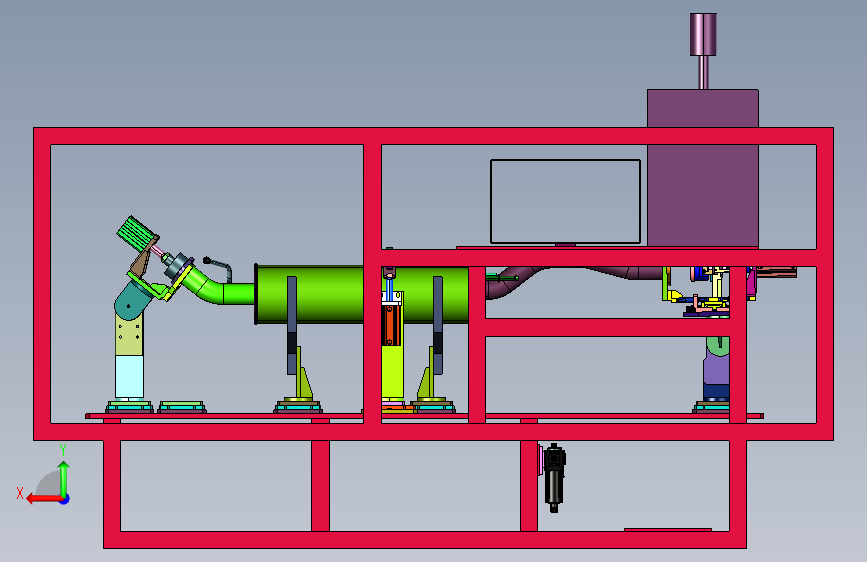Select the black-outlined rectangular panel
Screen dimensions: 867x562
tap(565, 201)
